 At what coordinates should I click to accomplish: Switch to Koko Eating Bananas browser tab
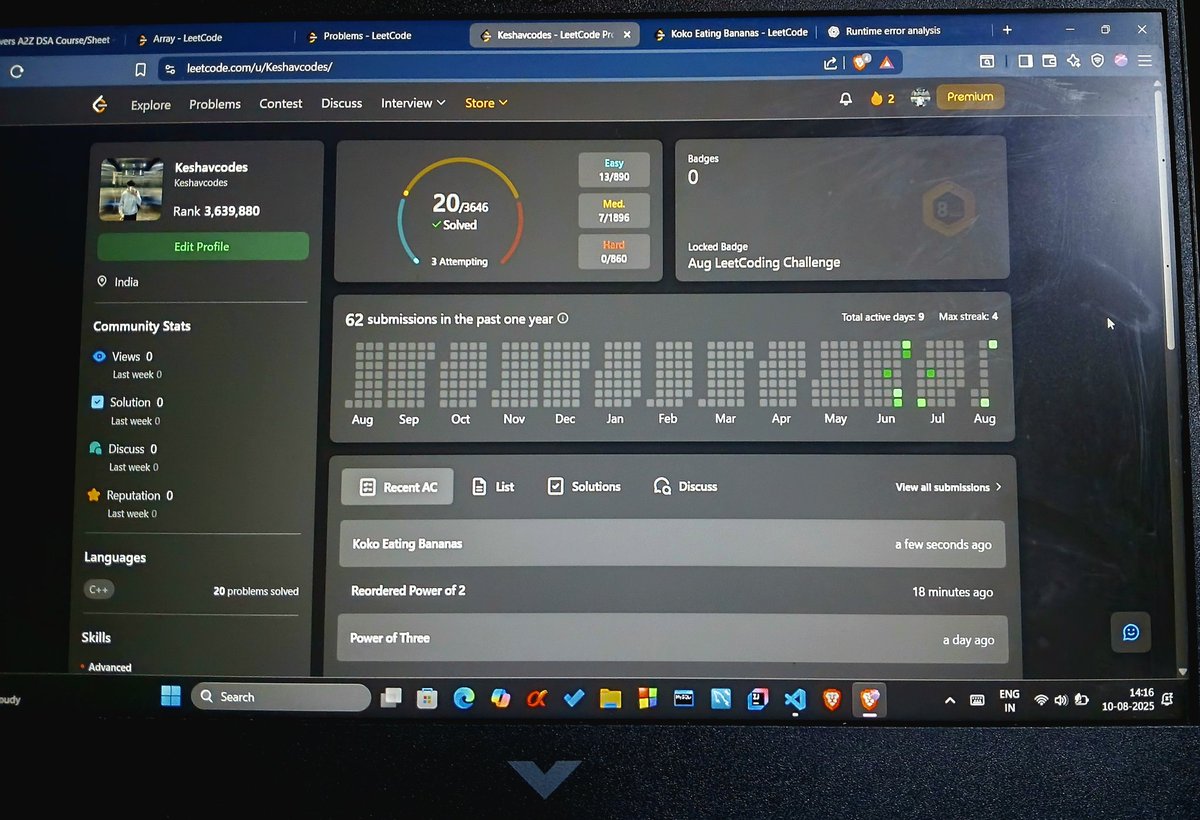731,33
